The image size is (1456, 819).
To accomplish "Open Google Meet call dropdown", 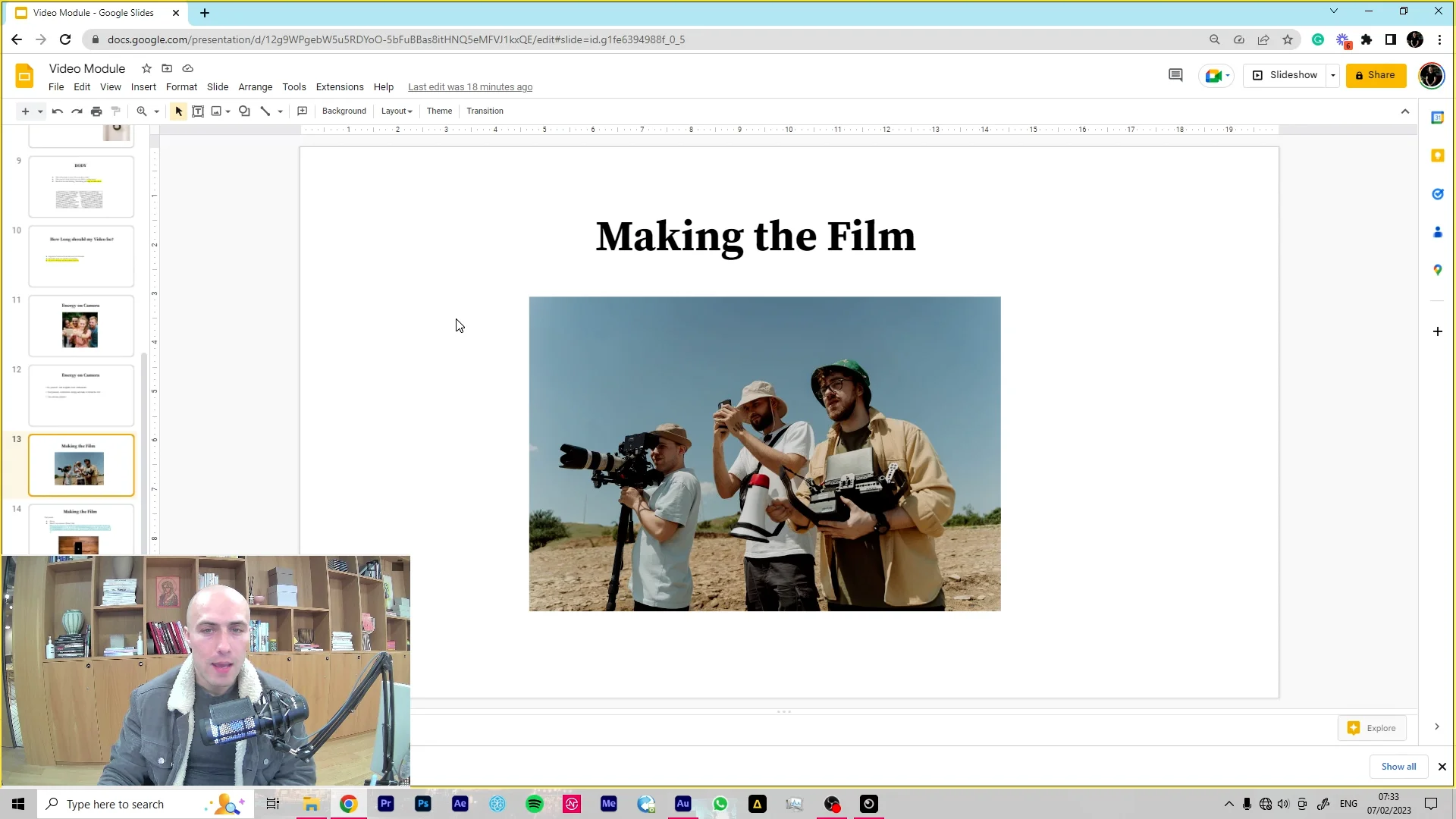I will (1216, 75).
